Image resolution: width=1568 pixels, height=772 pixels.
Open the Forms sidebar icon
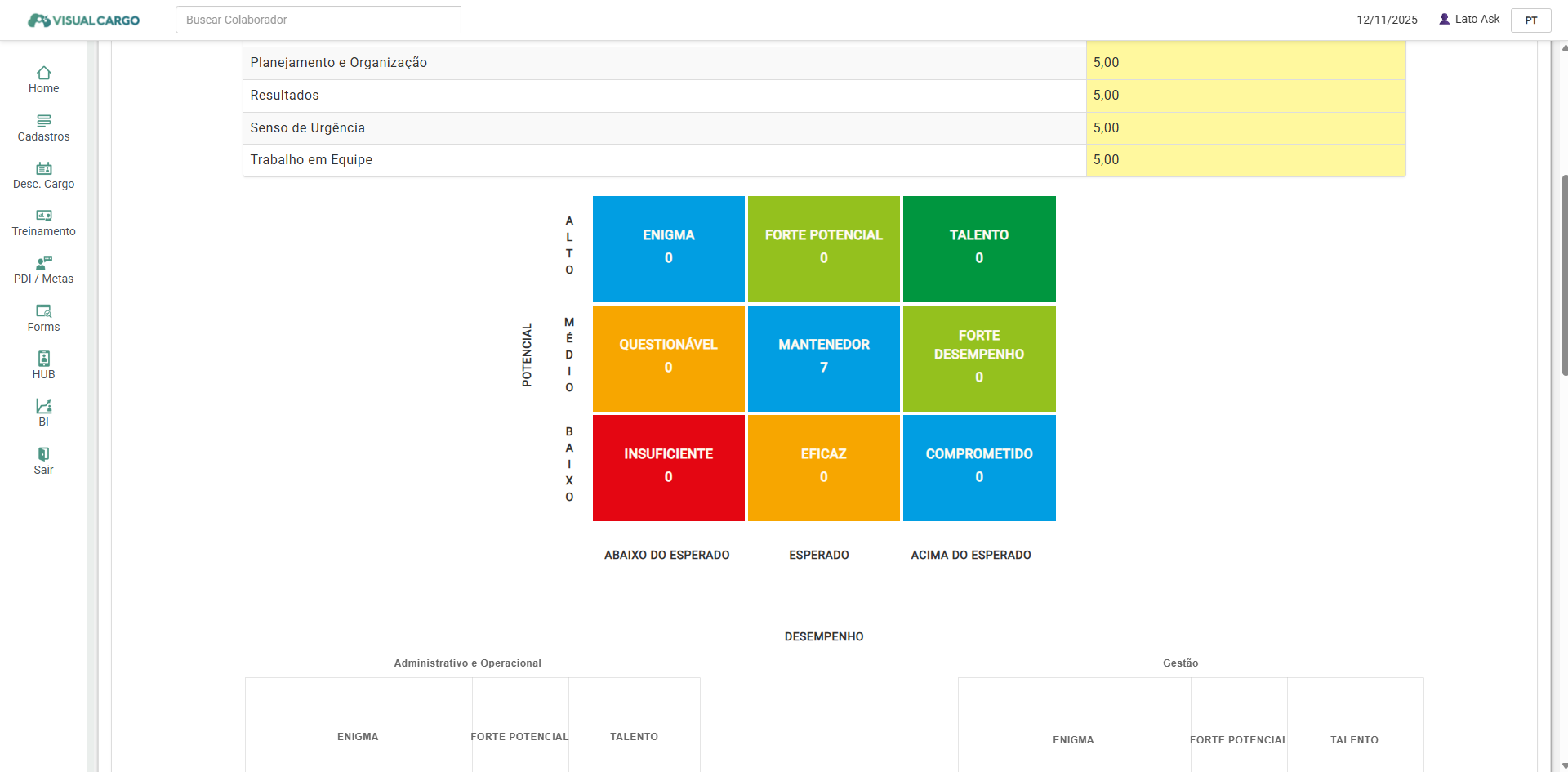(44, 311)
